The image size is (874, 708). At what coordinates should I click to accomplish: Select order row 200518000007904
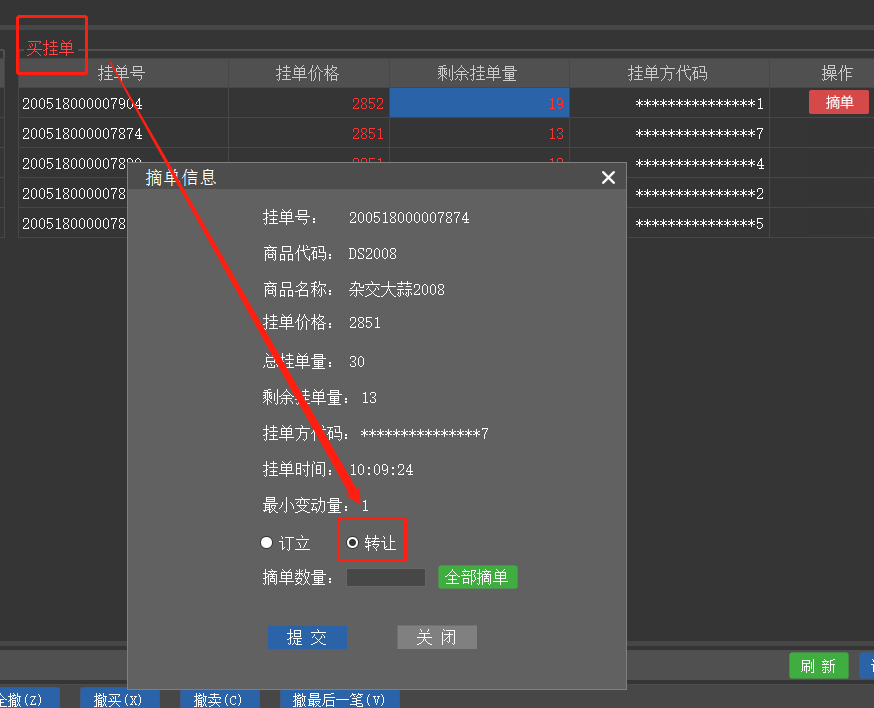click(82, 104)
